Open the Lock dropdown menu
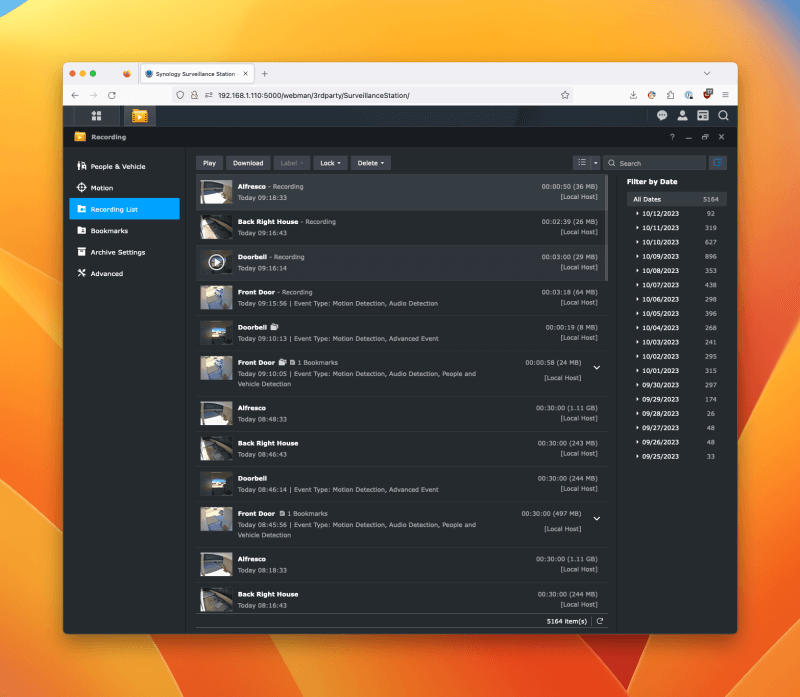 pyautogui.click(x=329, y=163)
